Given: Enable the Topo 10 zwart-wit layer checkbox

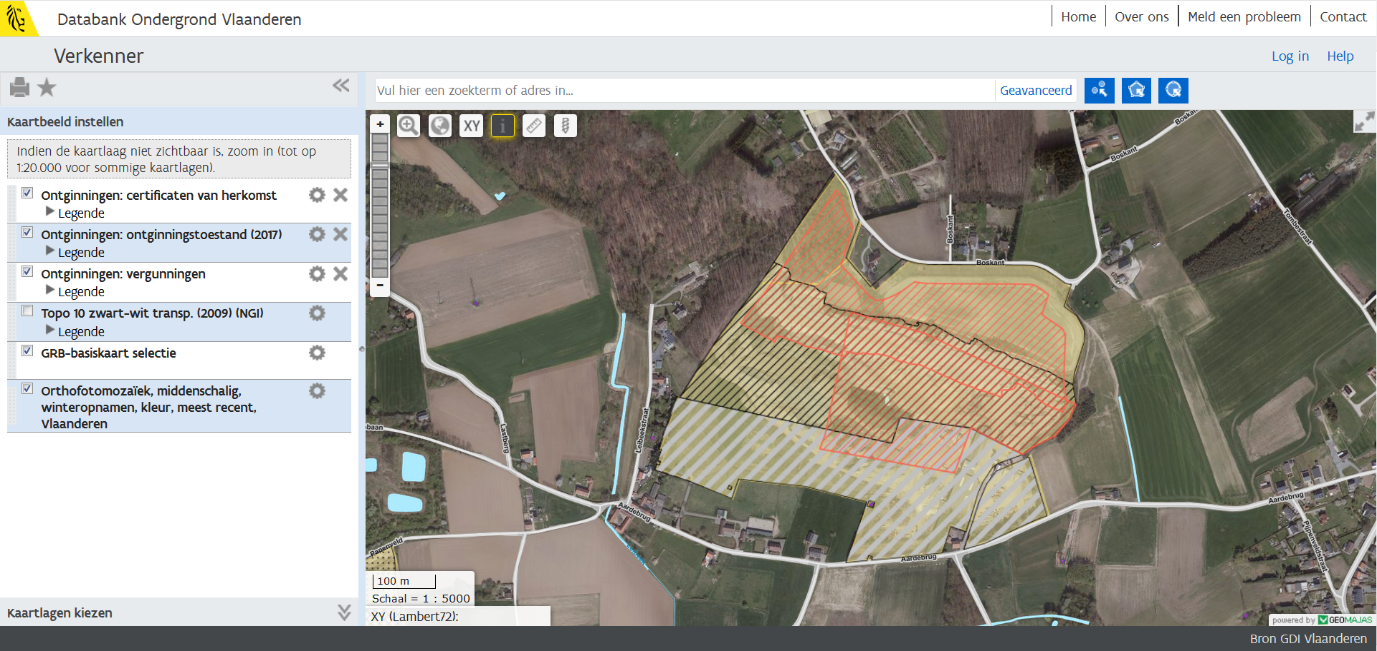Looking at the screenshot, I should [27, 312].
